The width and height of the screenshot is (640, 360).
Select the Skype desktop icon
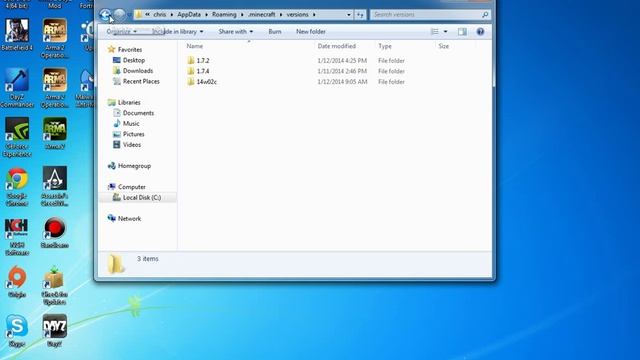tap(17, 331)
